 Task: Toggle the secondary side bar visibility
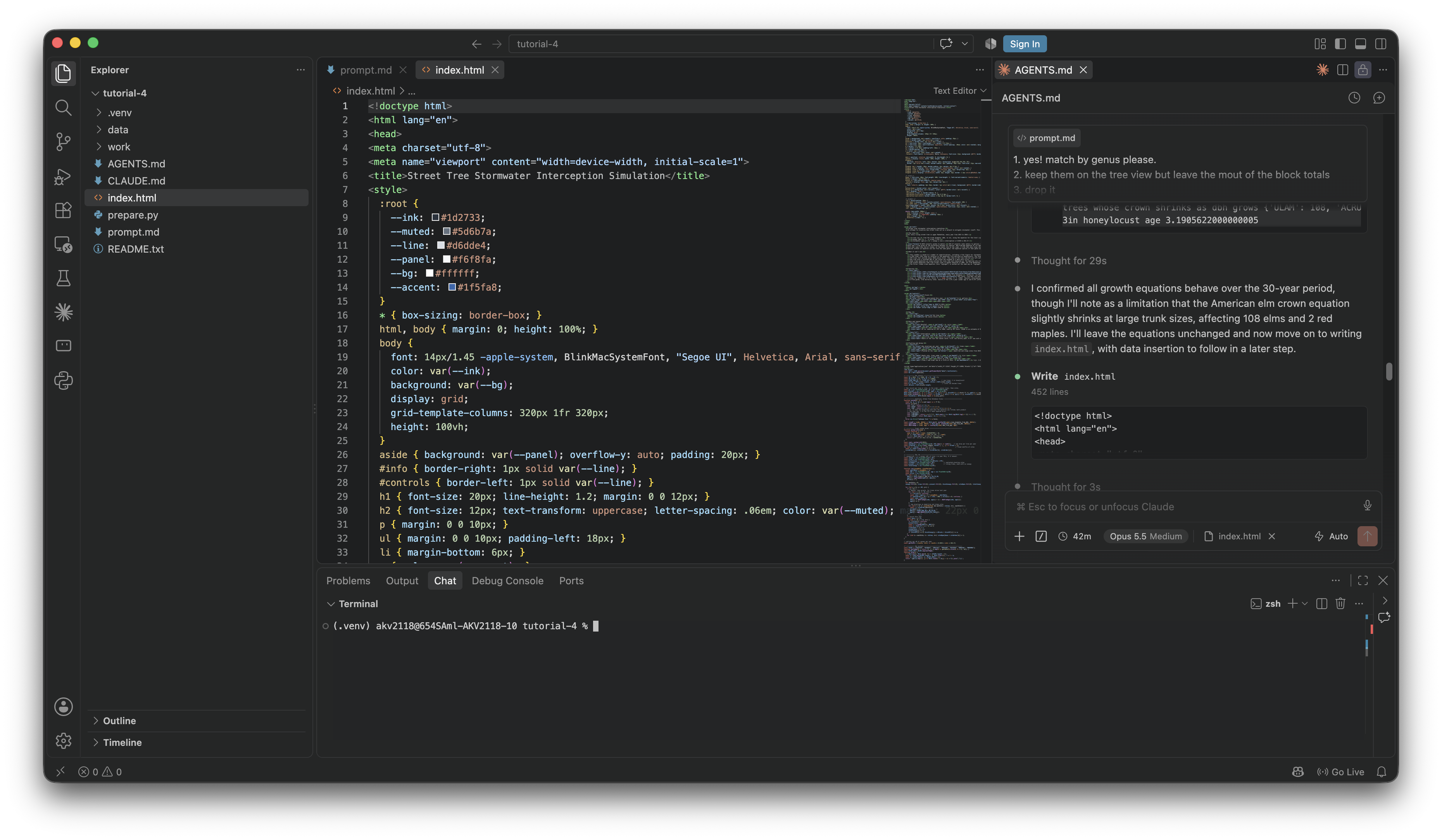(x=1380, y=43)
